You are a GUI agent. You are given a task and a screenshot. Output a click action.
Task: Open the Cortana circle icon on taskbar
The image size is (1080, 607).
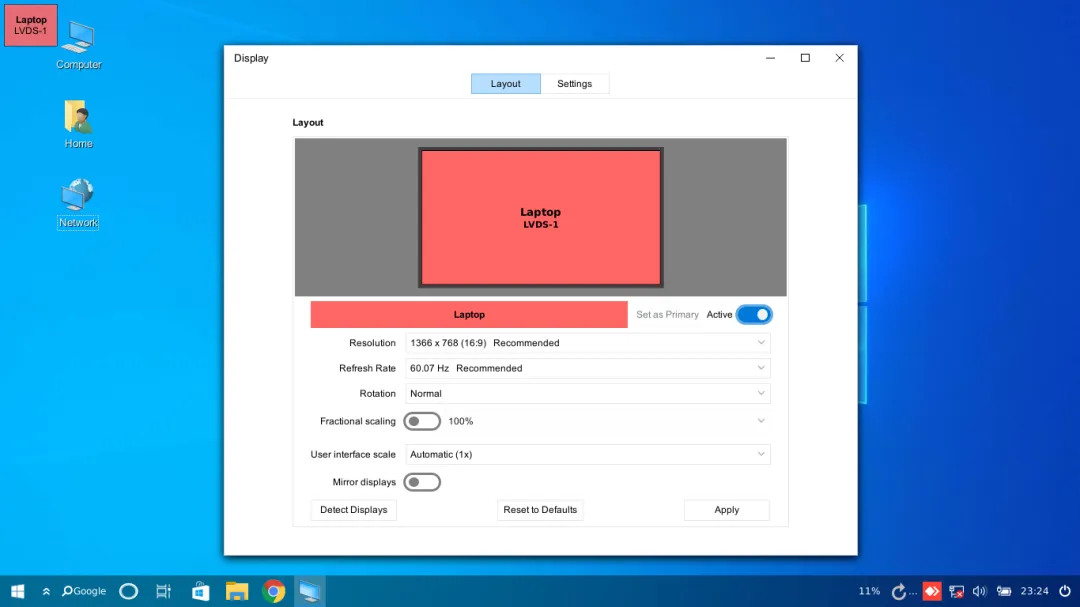[129, 591]
